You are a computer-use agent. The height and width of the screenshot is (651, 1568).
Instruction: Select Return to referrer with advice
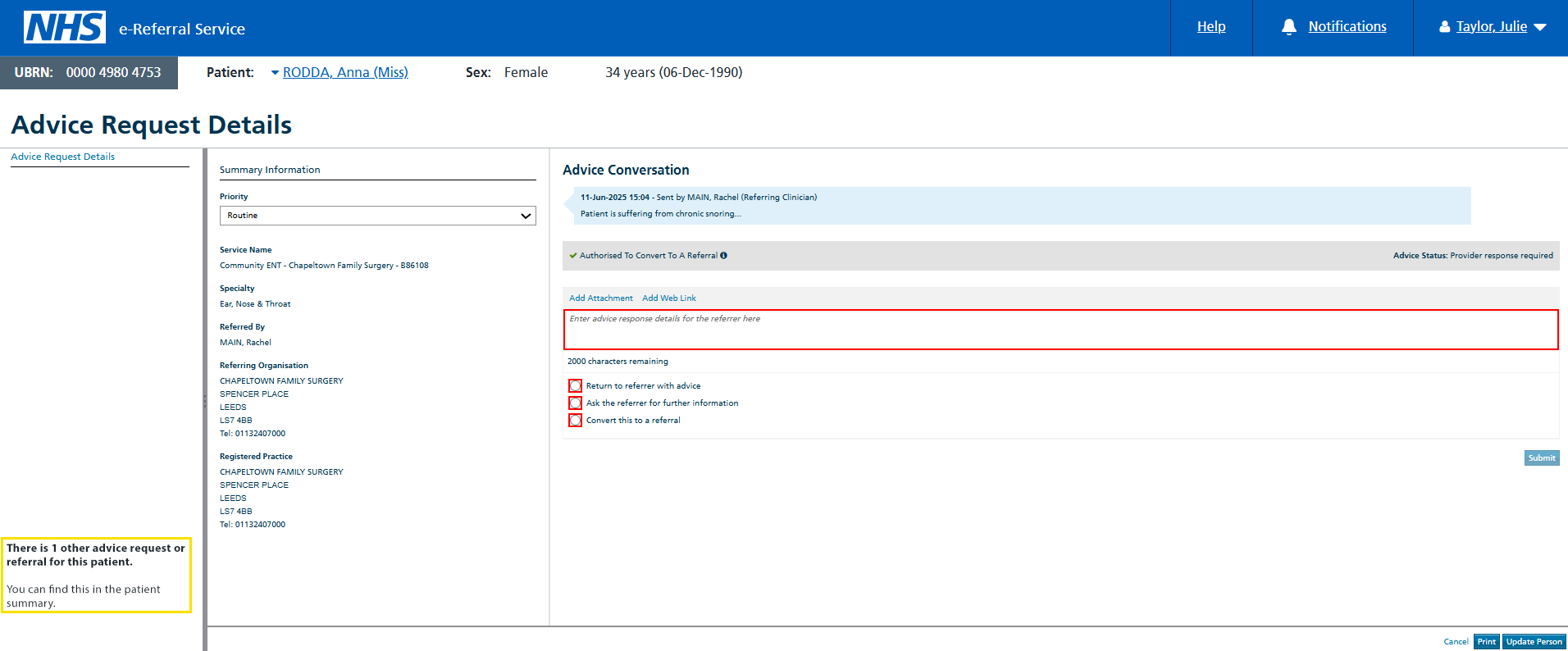coord(576,386)
